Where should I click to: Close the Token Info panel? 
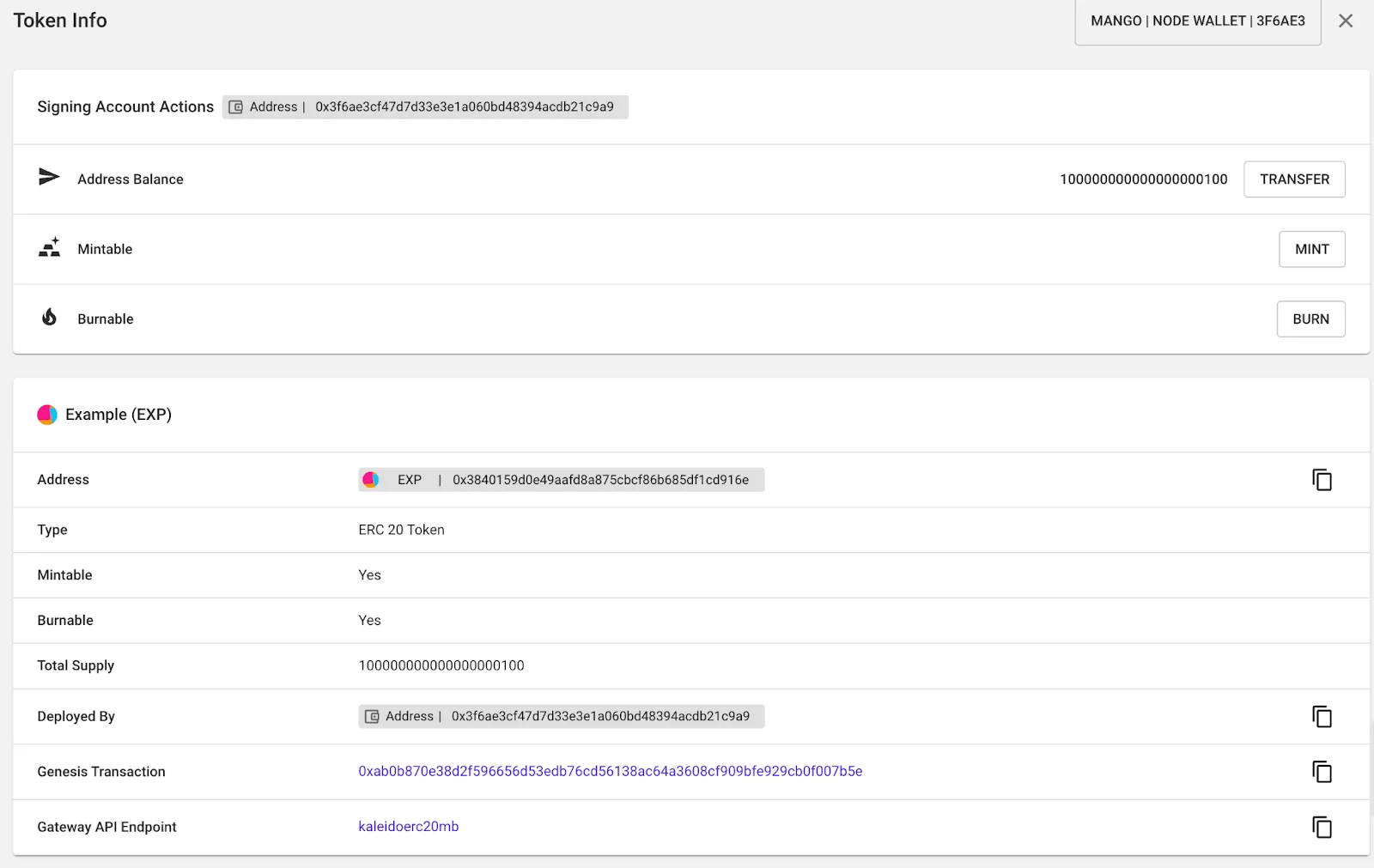pos(1346,21)
